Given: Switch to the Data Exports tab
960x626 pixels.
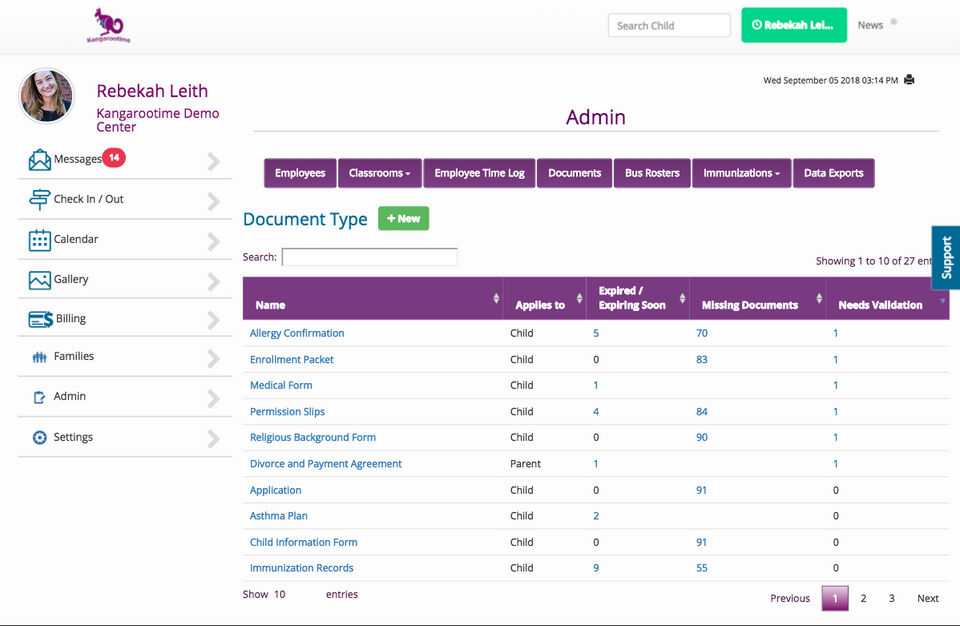Looking at the screenshot, I should (833, 173).
